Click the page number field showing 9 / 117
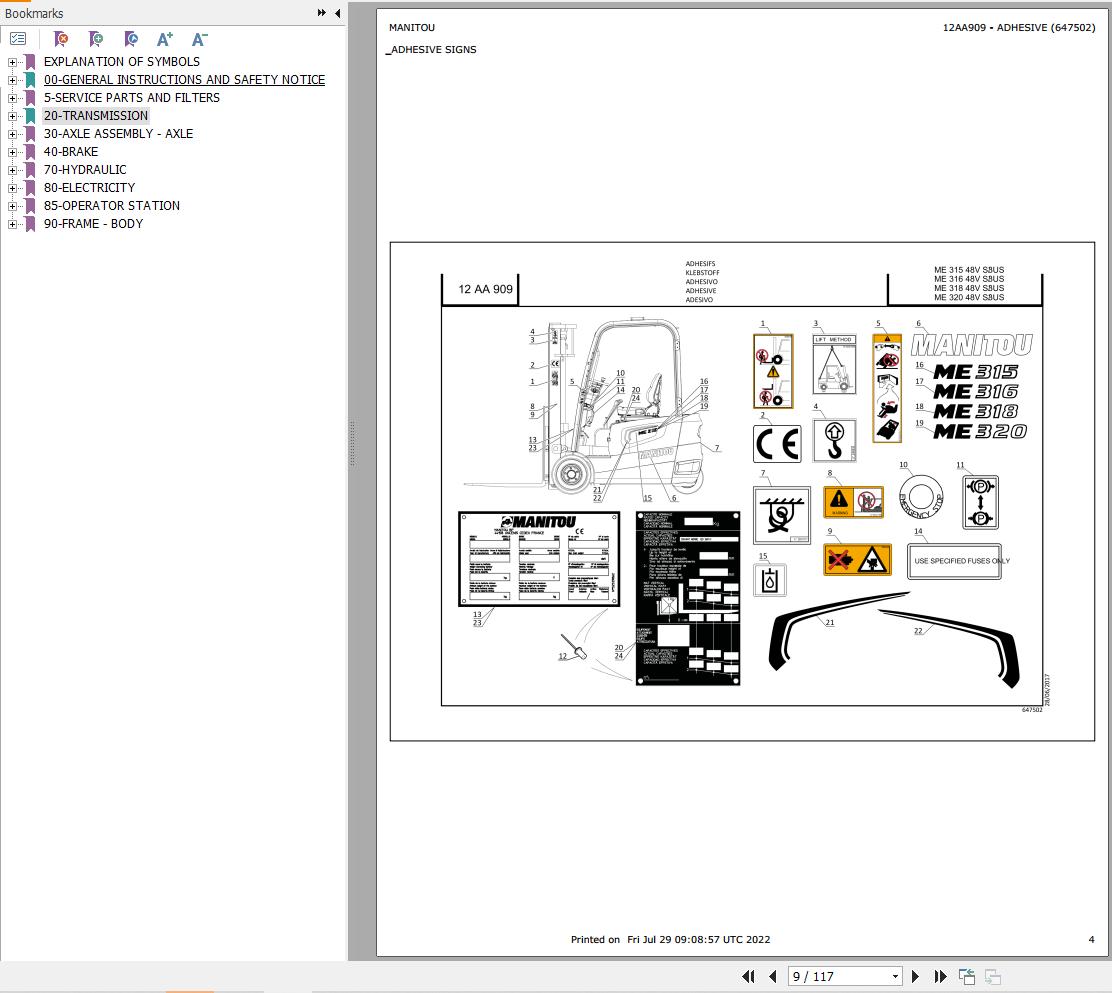The width and height of the screenshot is (1112, 993). [x=839, y=977]
